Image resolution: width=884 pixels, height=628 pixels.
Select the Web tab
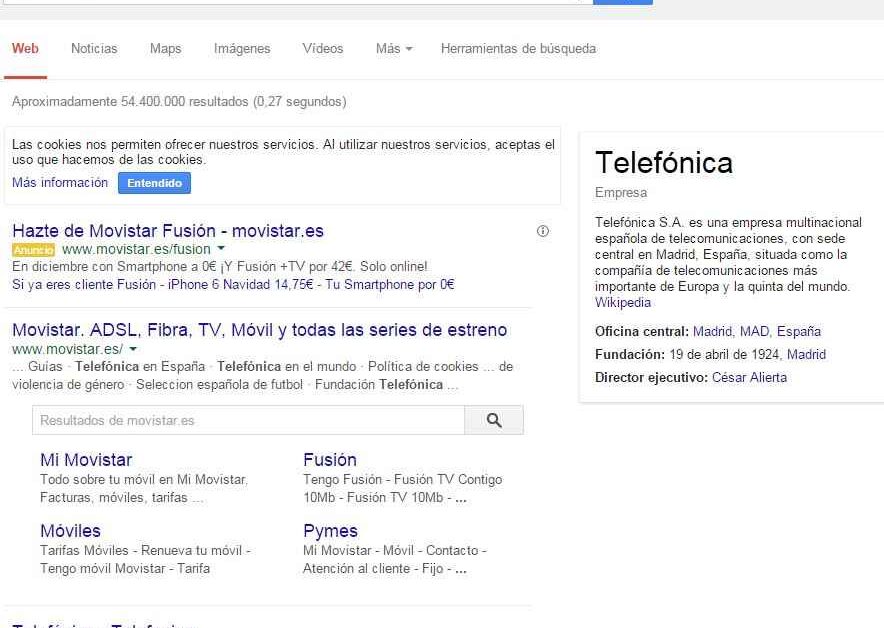pos(25,48)
